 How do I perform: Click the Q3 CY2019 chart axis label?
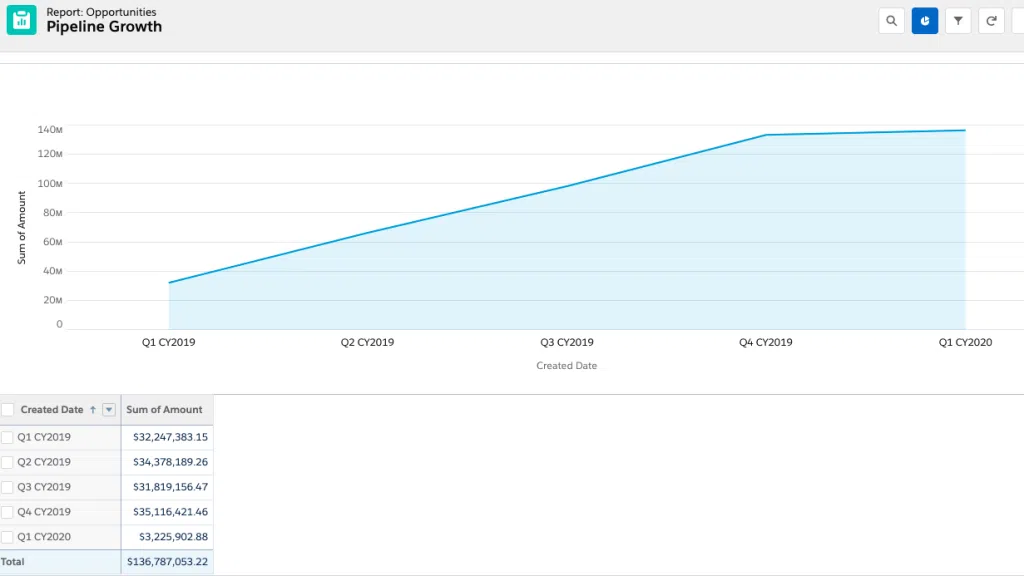click(x=567, y=342)
